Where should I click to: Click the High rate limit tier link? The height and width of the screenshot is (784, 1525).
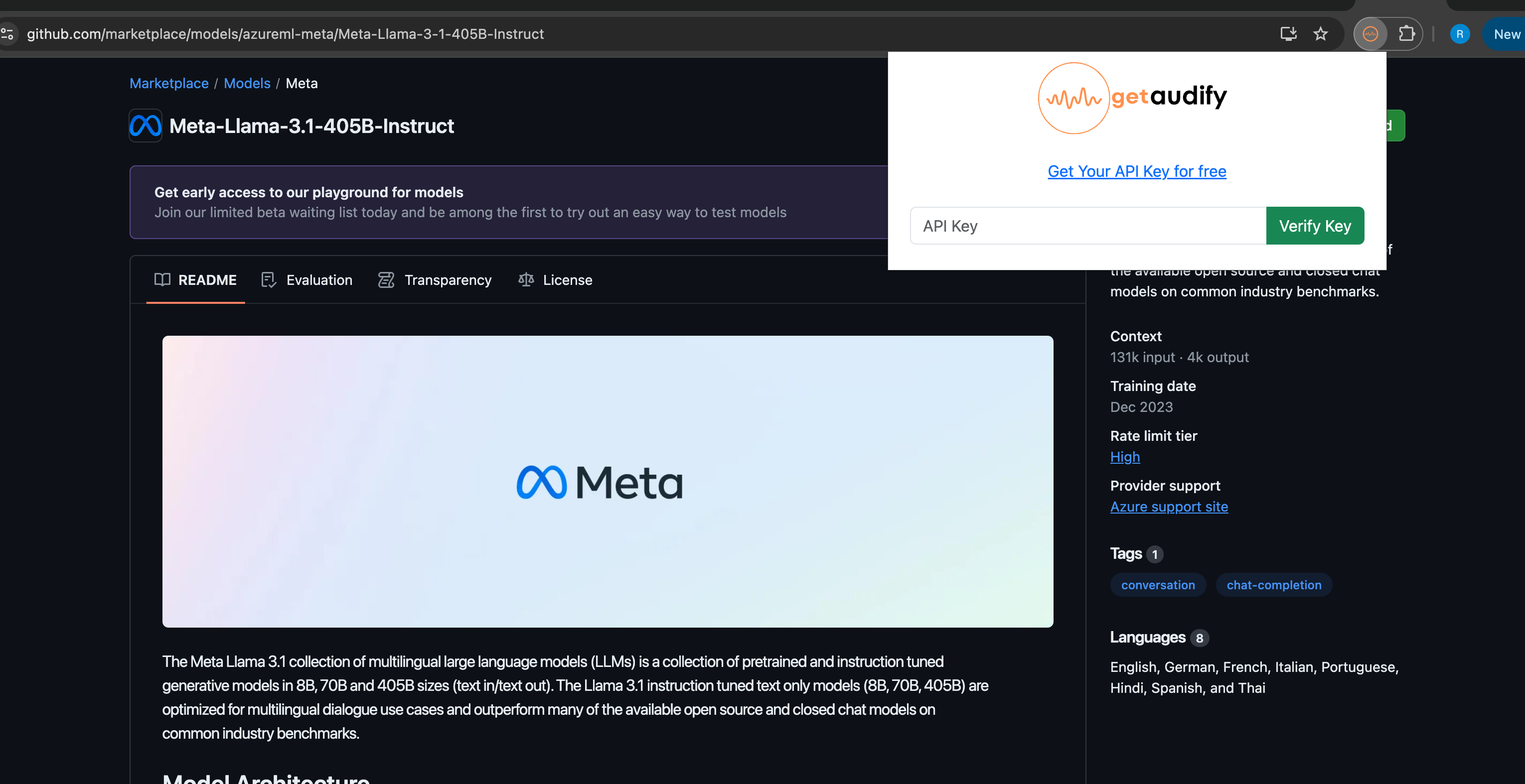click(1124, 457)
